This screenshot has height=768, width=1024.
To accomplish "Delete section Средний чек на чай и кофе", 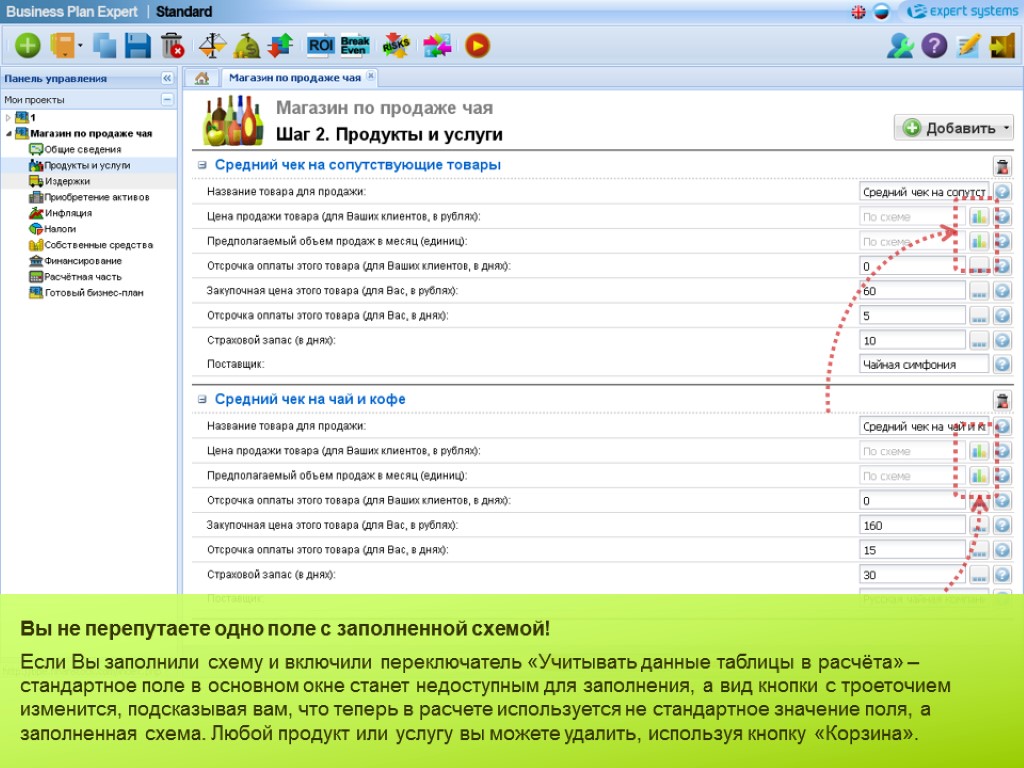I will click(x=1002, y=400).
